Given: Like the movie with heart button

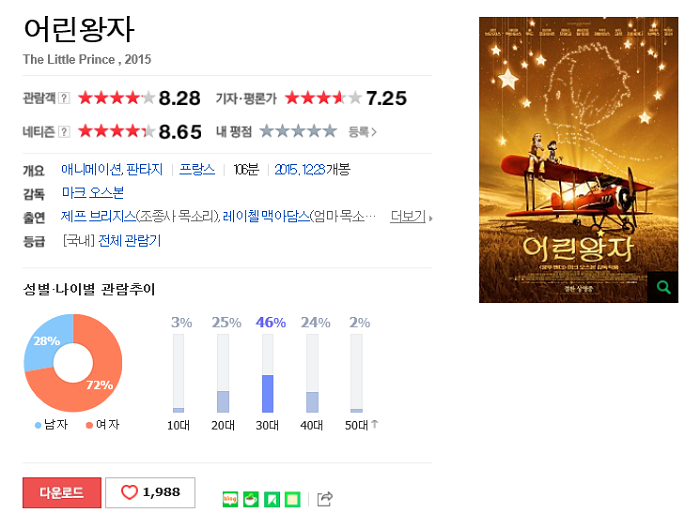Looking at the screenshot, I should click(x=150, y=492).
